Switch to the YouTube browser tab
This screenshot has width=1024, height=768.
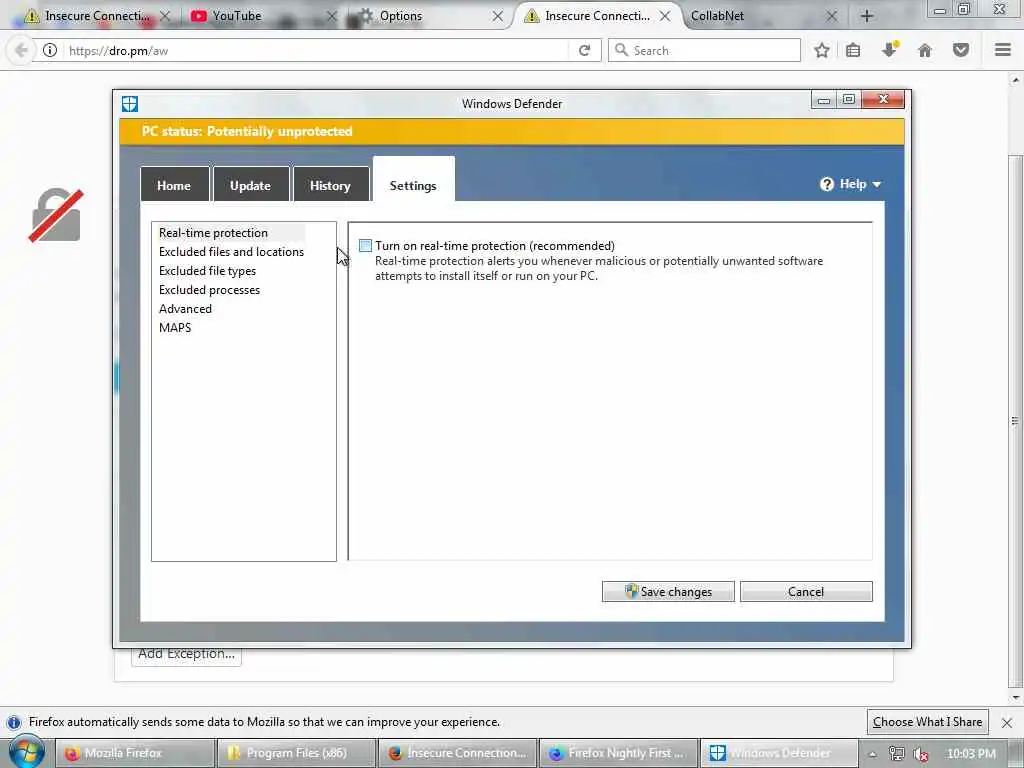262,16
